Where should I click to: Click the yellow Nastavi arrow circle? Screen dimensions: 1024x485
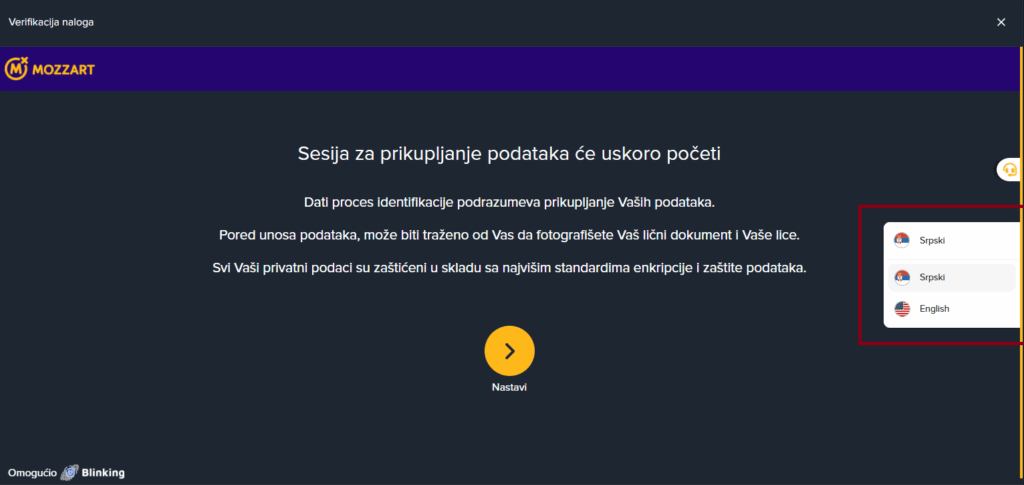point(509,351)
